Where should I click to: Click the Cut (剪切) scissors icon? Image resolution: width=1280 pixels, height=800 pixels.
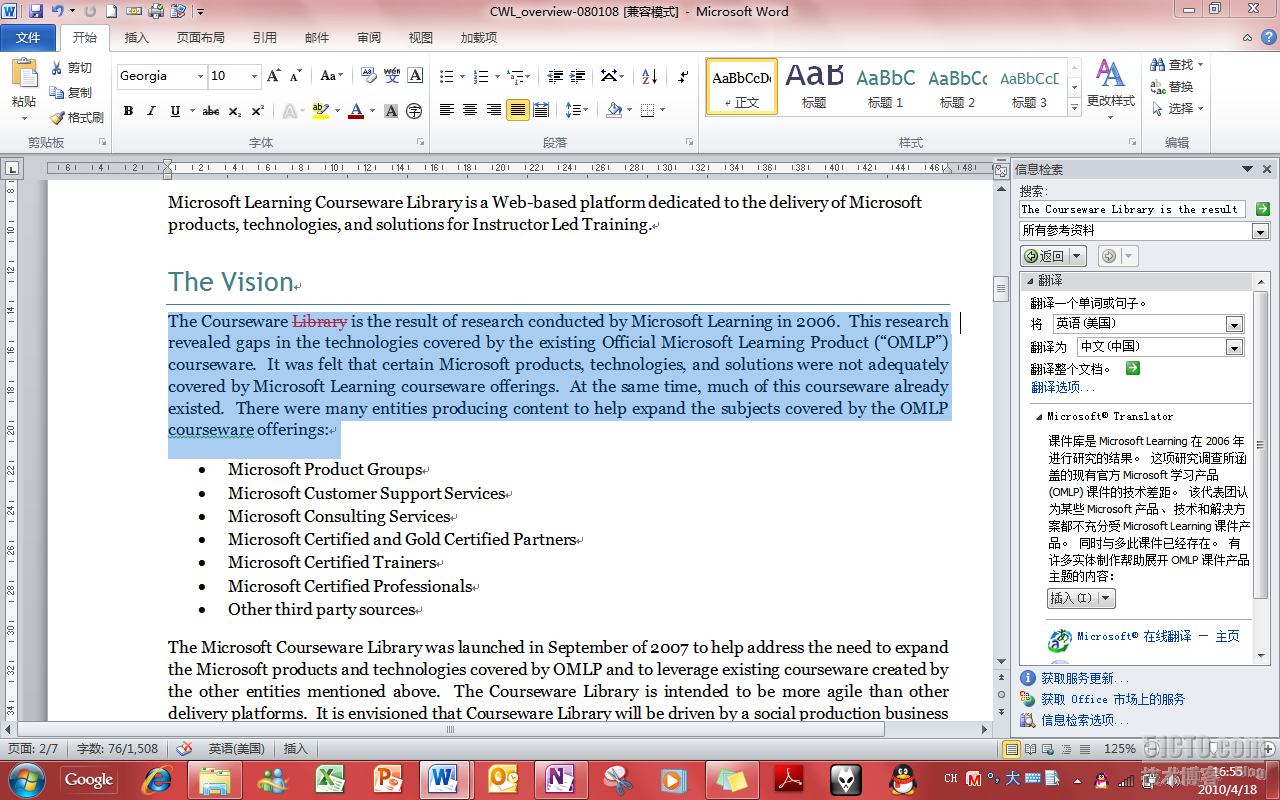[x=57, y=68]
